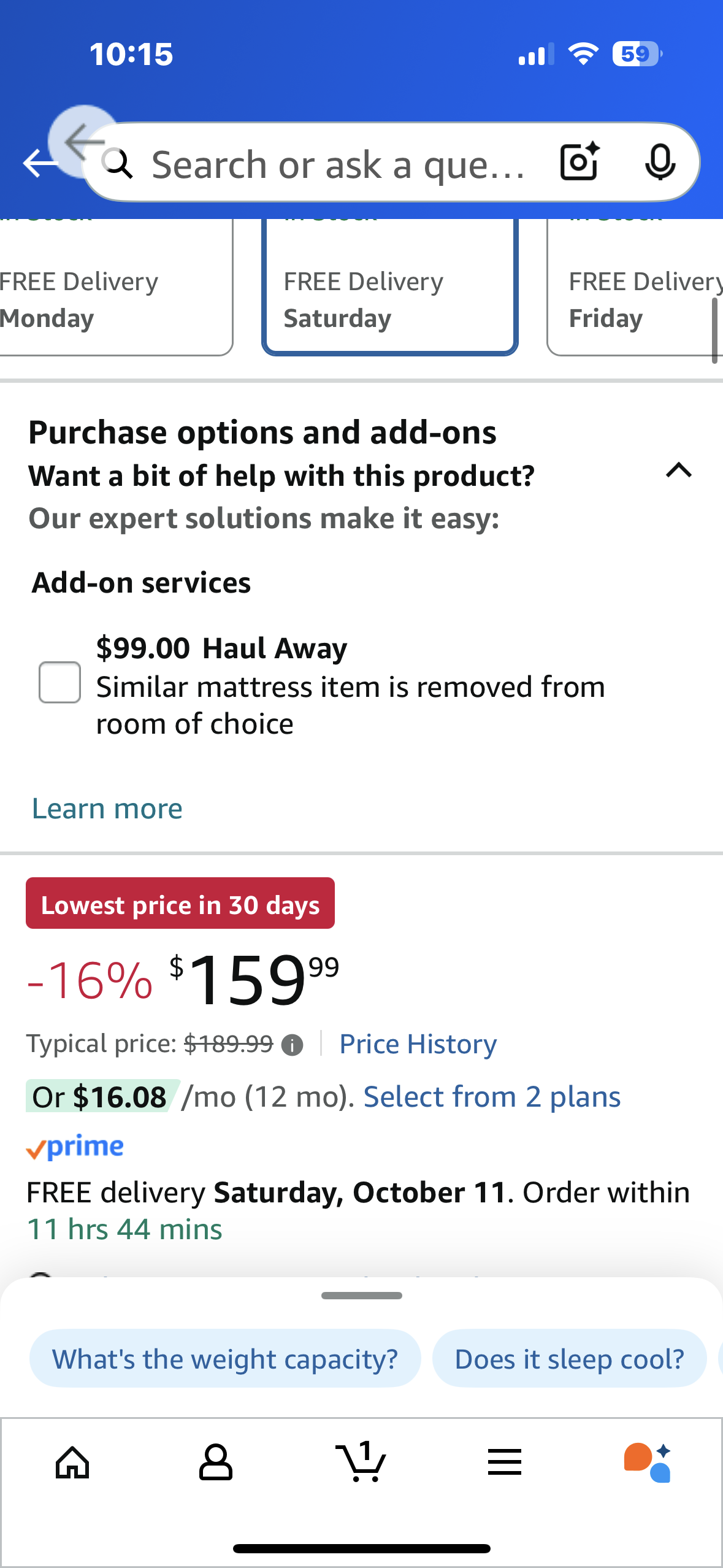
Task: Go to Home tab in bottom bar
Action: (72, 1462)
